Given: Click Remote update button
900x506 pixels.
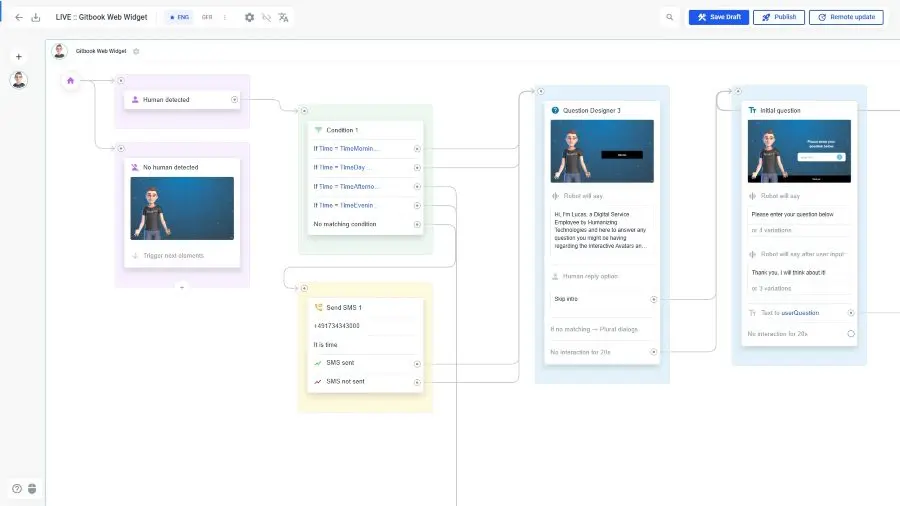Looking at the screenshot, I should pos(846,17).
